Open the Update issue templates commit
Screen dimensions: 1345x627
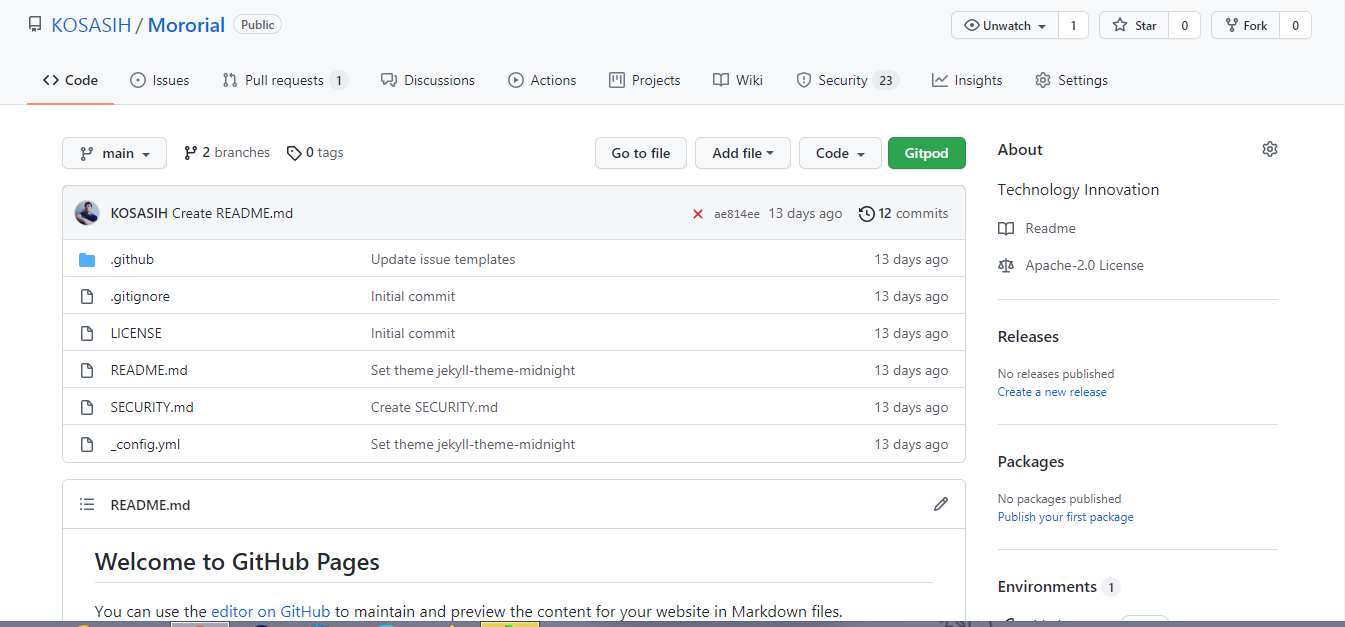pyautogui.click(x=443, y=259)
